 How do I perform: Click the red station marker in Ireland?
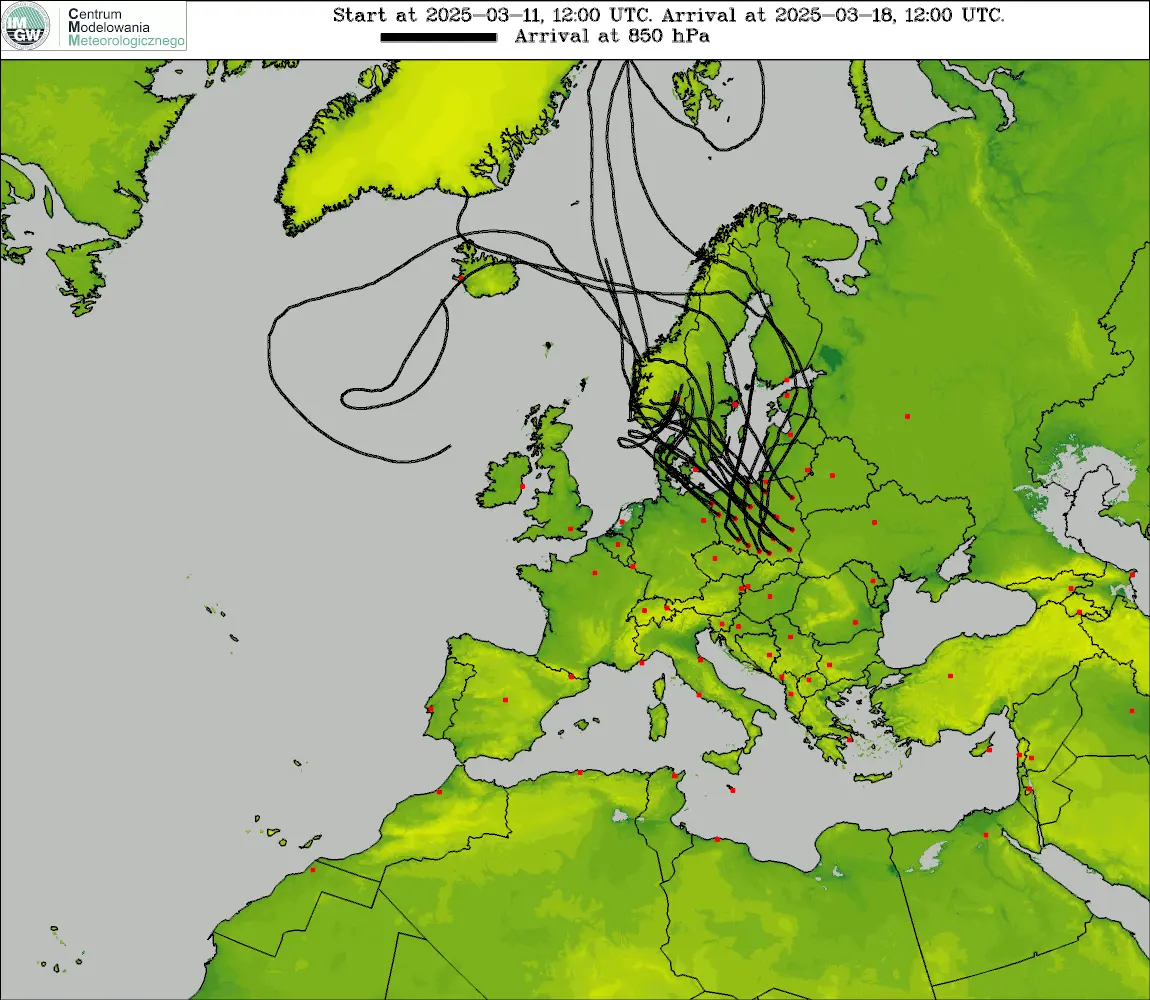(x=522, y=486)
